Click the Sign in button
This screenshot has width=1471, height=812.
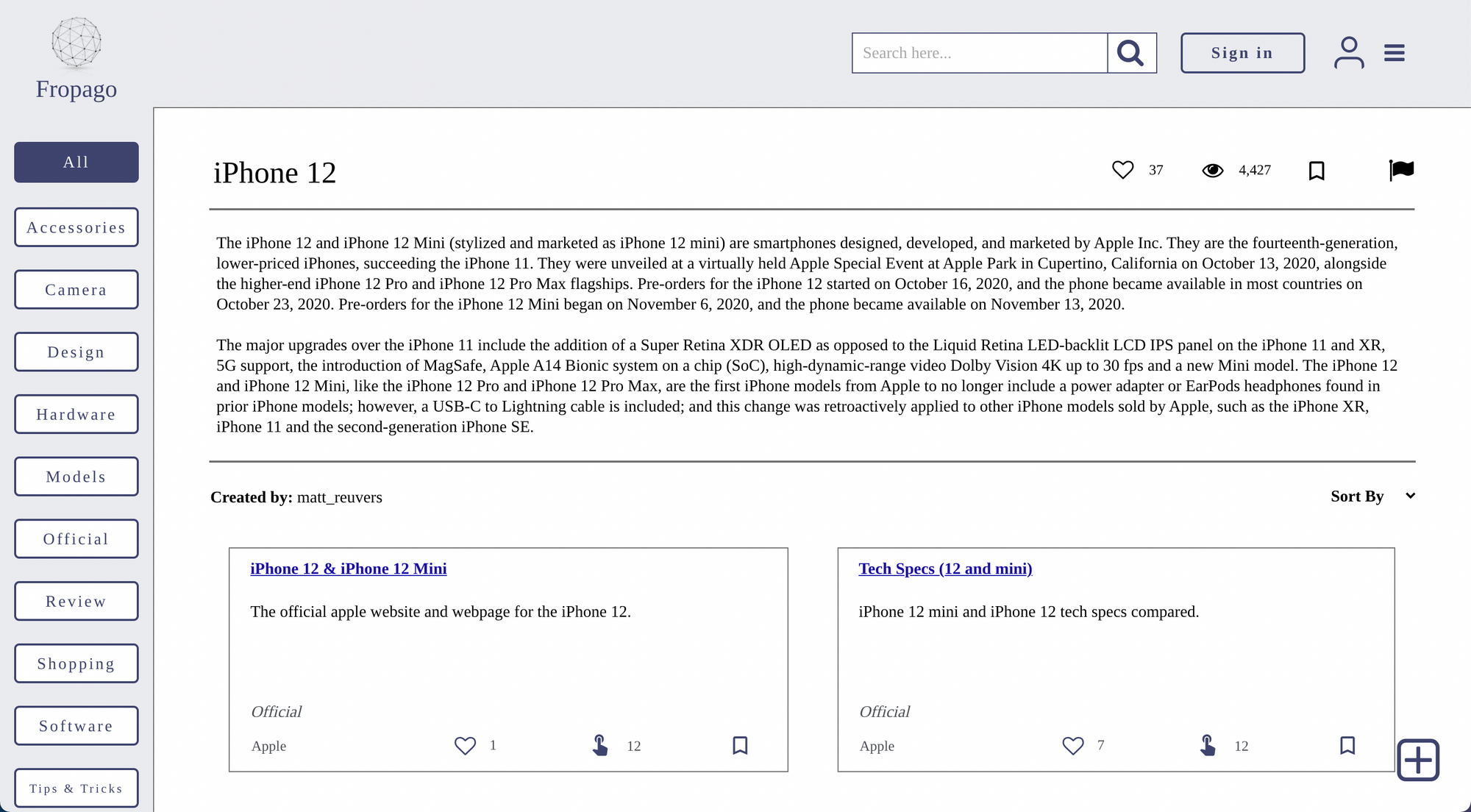tap(1242, 53)
